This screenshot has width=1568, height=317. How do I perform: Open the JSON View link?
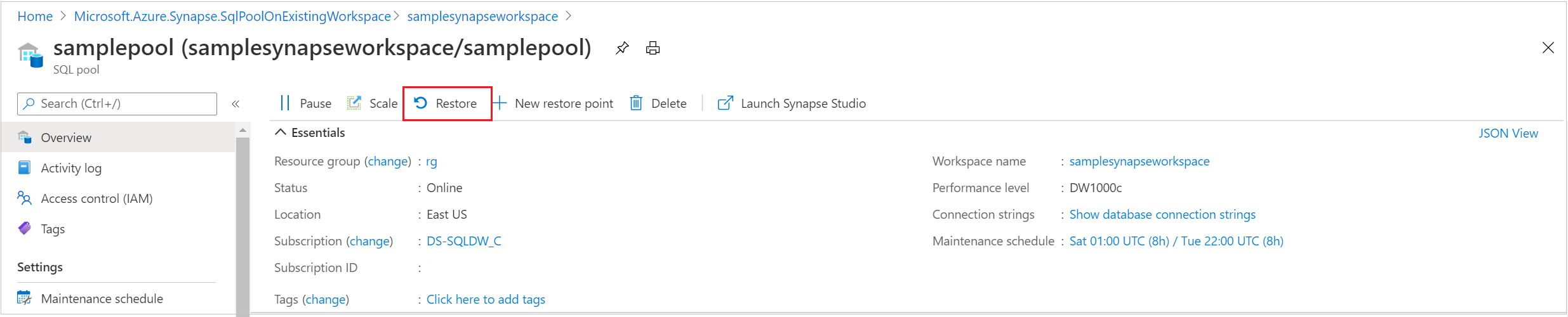pyautogui.click(x=1508, y=133)
